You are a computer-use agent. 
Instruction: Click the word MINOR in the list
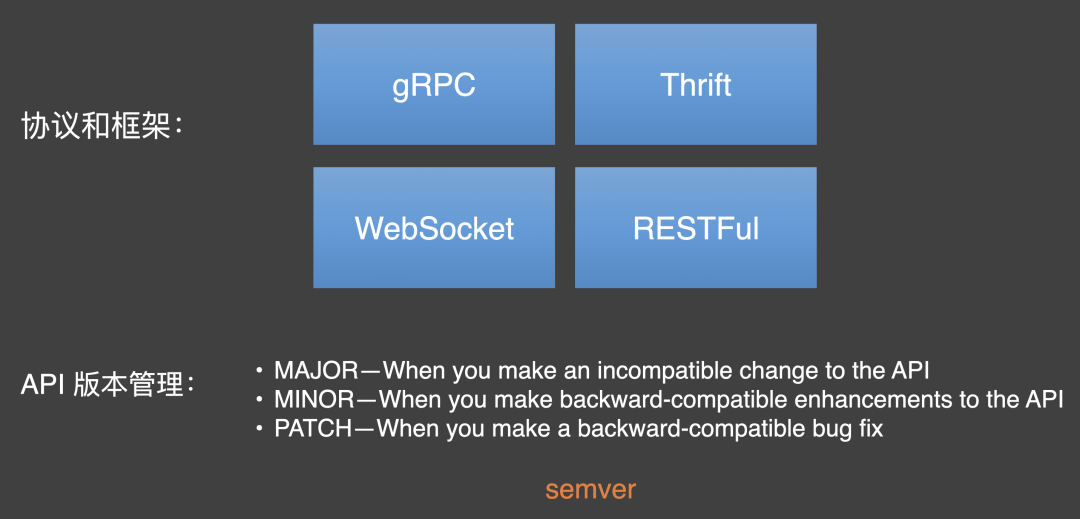pyautogui.click(x=315, y=400)
